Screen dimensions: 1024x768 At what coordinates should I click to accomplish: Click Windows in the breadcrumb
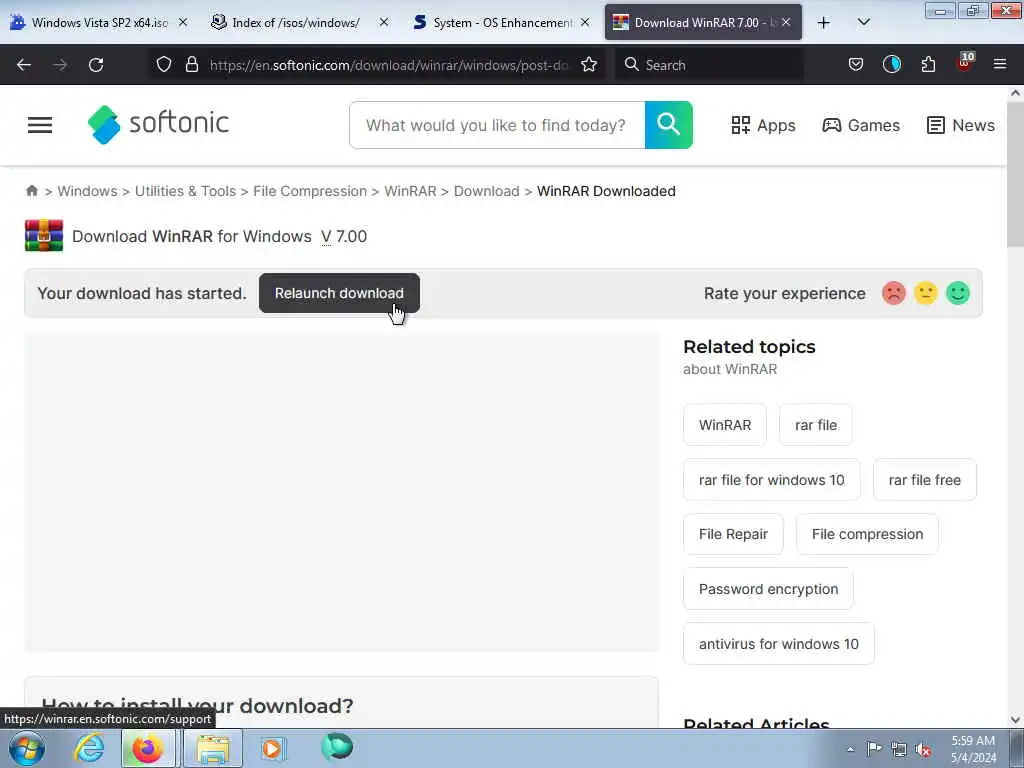(87, 191)
